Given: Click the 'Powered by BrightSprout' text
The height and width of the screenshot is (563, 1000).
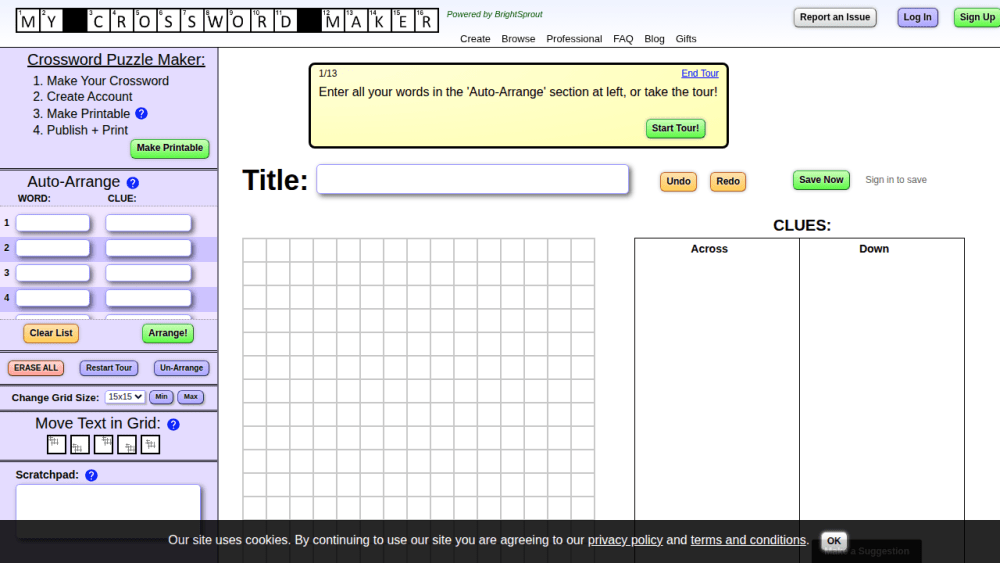Looking at the screenshot, I should click(494, 14).
